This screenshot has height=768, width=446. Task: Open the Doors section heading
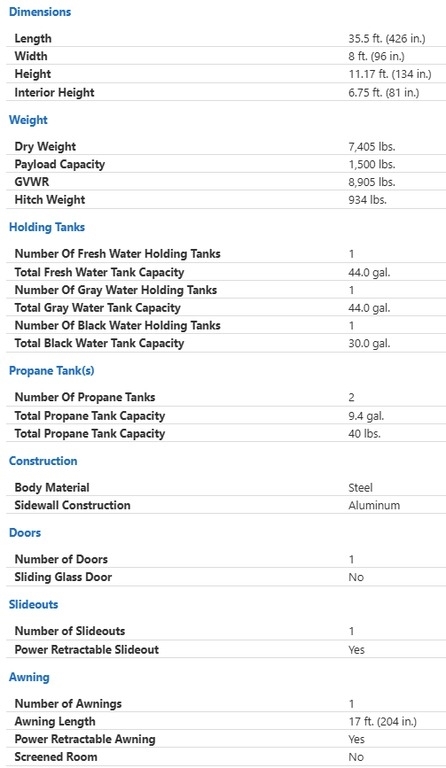pyautogui.click(x=24, y=533)
